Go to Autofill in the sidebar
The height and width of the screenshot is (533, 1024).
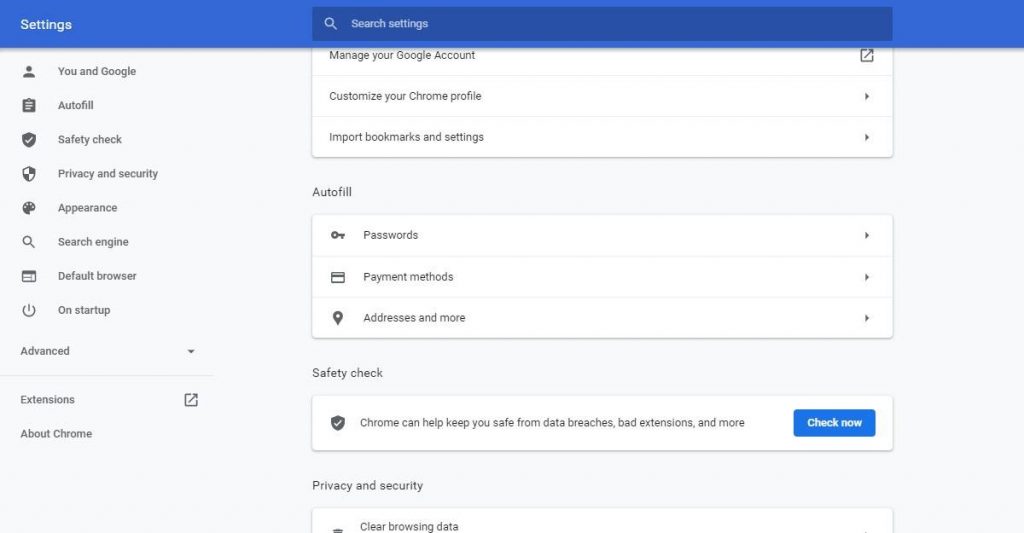tap(76, 105)
